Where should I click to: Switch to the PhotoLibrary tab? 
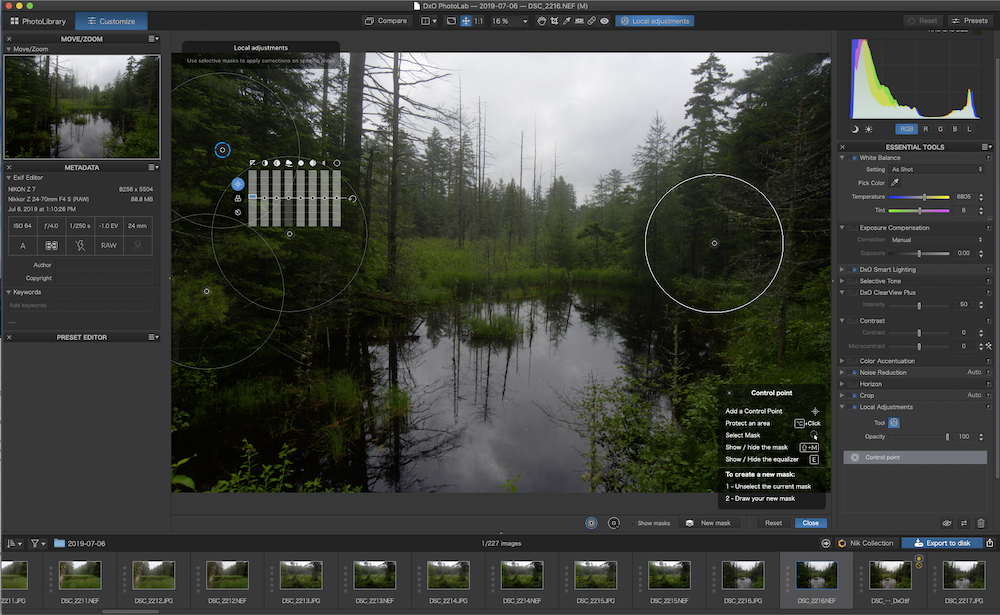coord(38,20)
